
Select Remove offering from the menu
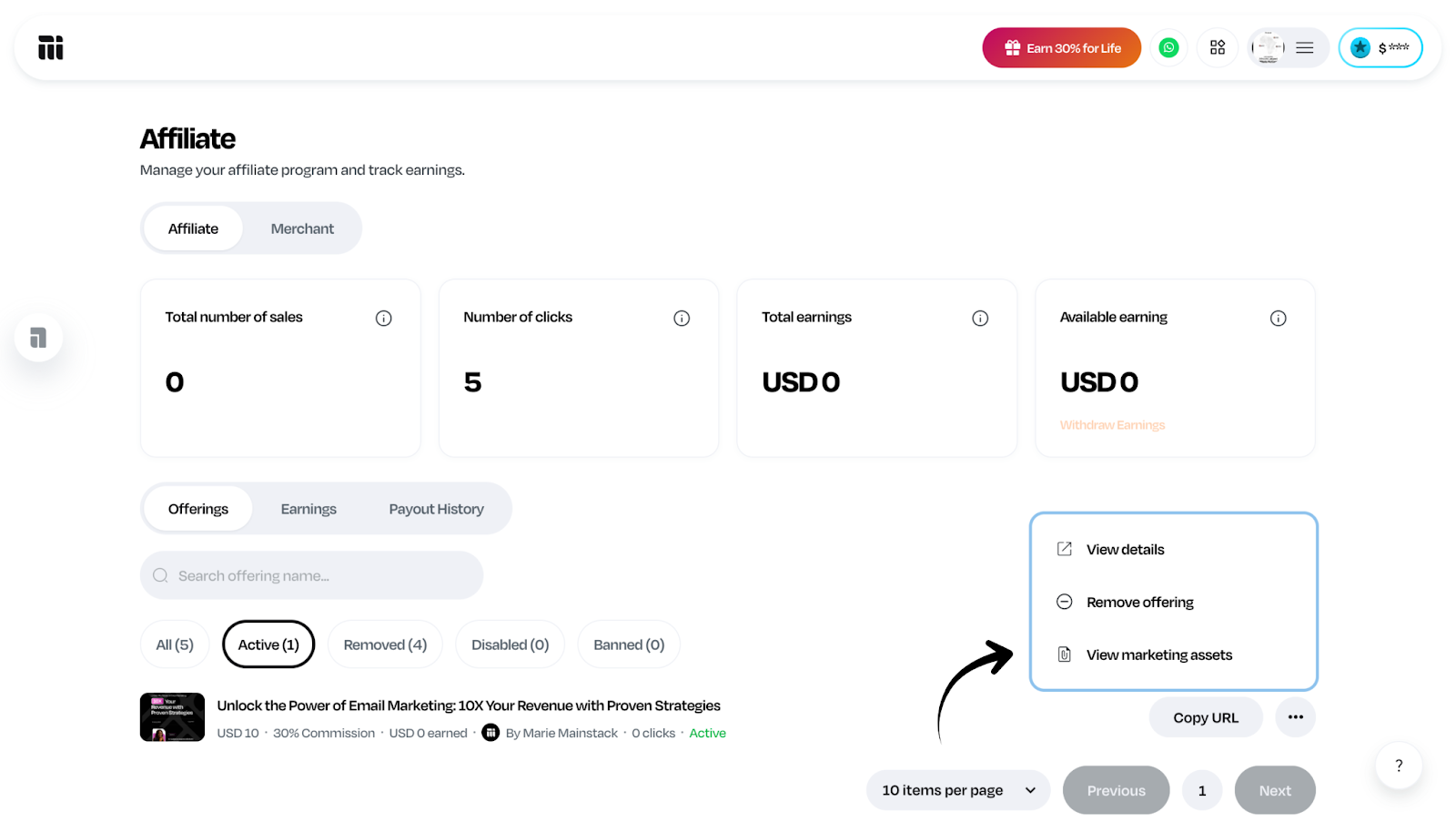pyautogui.click(x=1139, y=602)
